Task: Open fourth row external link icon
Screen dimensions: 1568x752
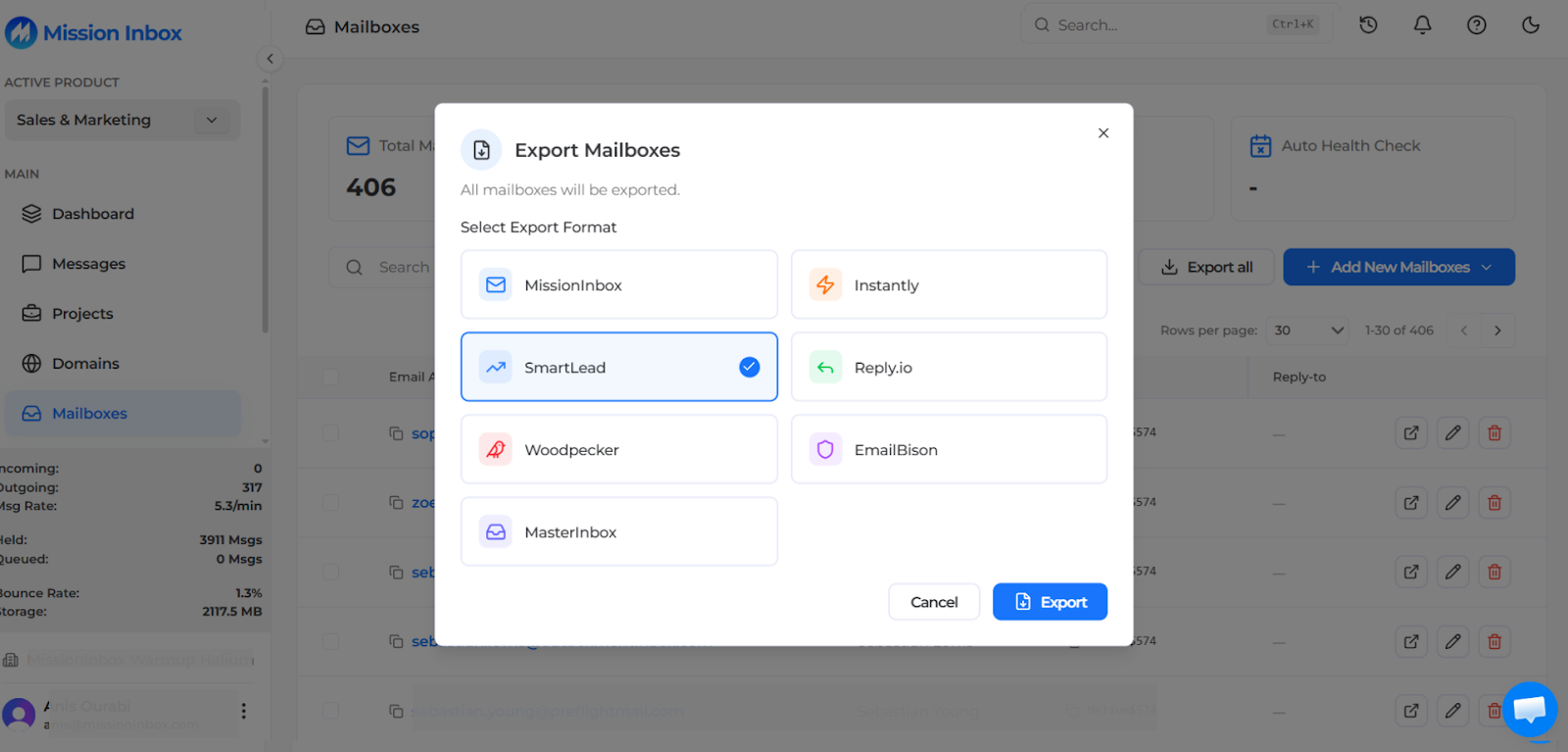Action: (x=1411, y=641)
